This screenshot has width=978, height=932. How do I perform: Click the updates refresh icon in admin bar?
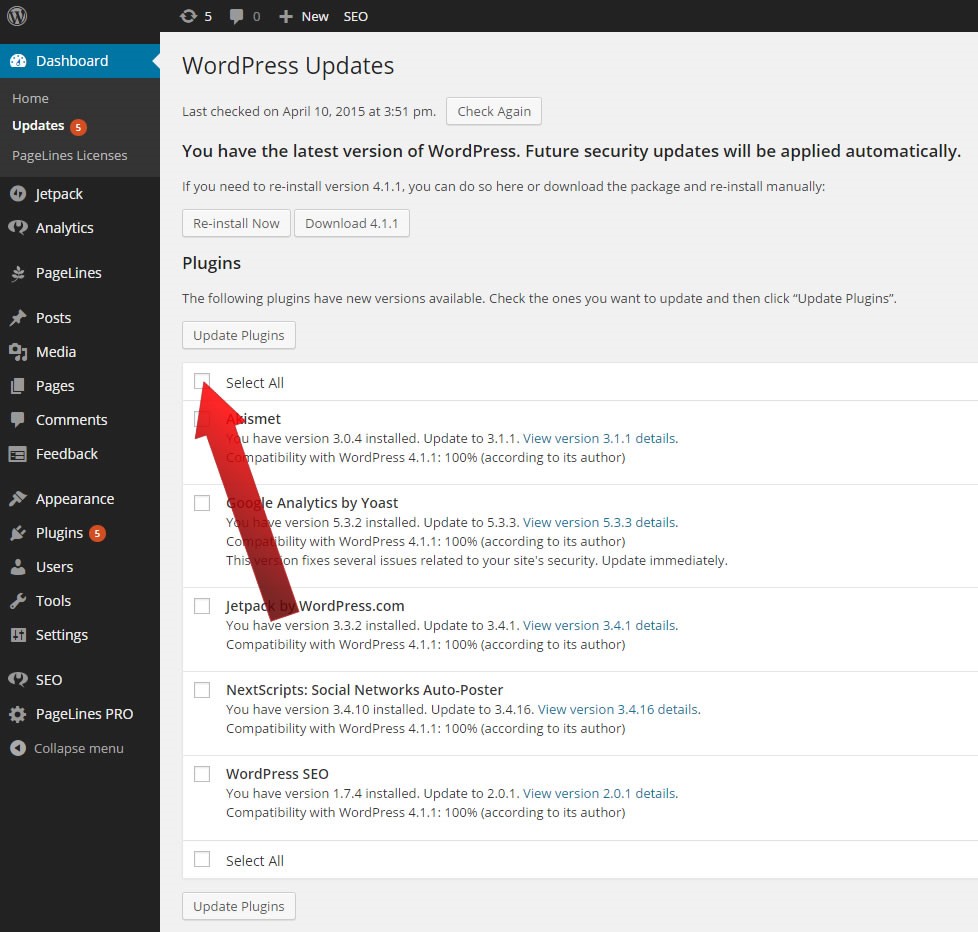pyautogui.click(x=188, y=16)
